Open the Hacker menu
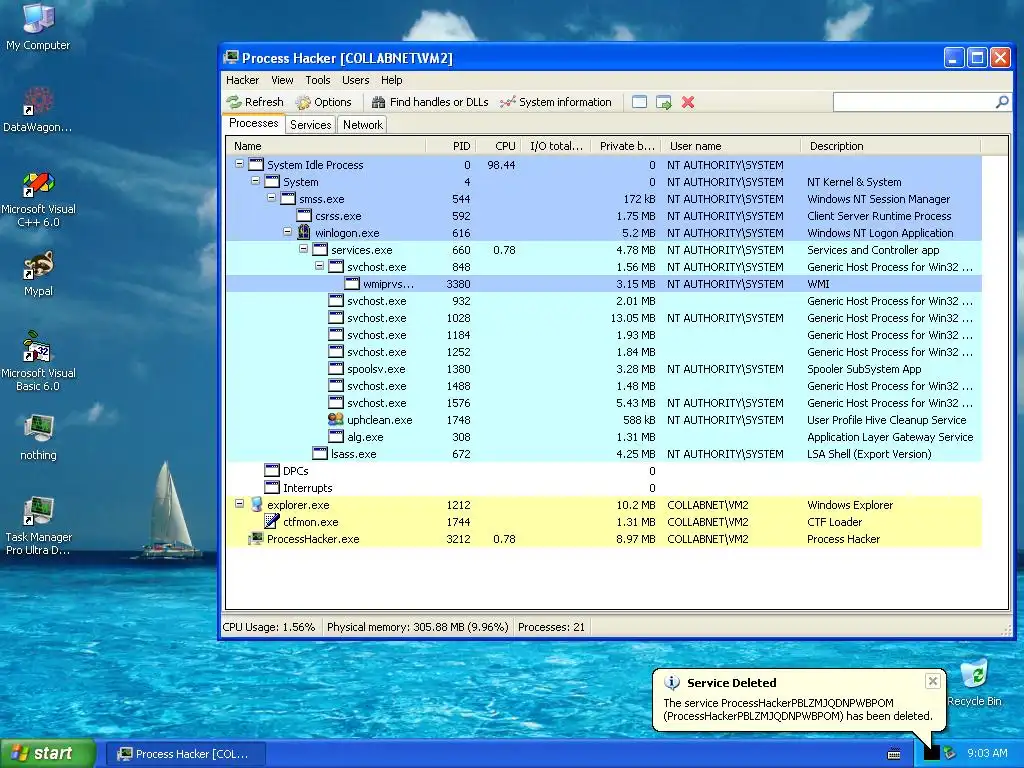 [x=242, y=80]
